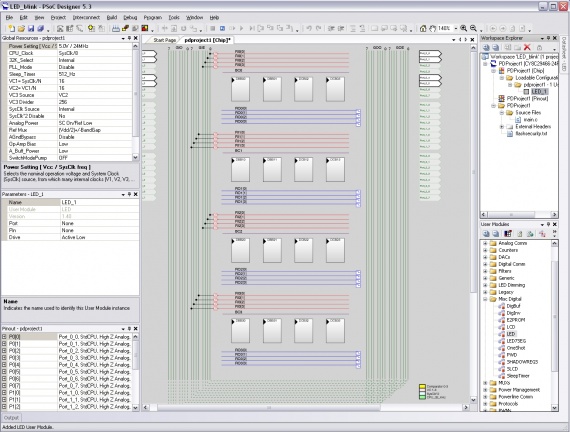This screenshot has width=570, height=432.
Task: Expand the P0[0] pinout row
Action: (4, 337)
